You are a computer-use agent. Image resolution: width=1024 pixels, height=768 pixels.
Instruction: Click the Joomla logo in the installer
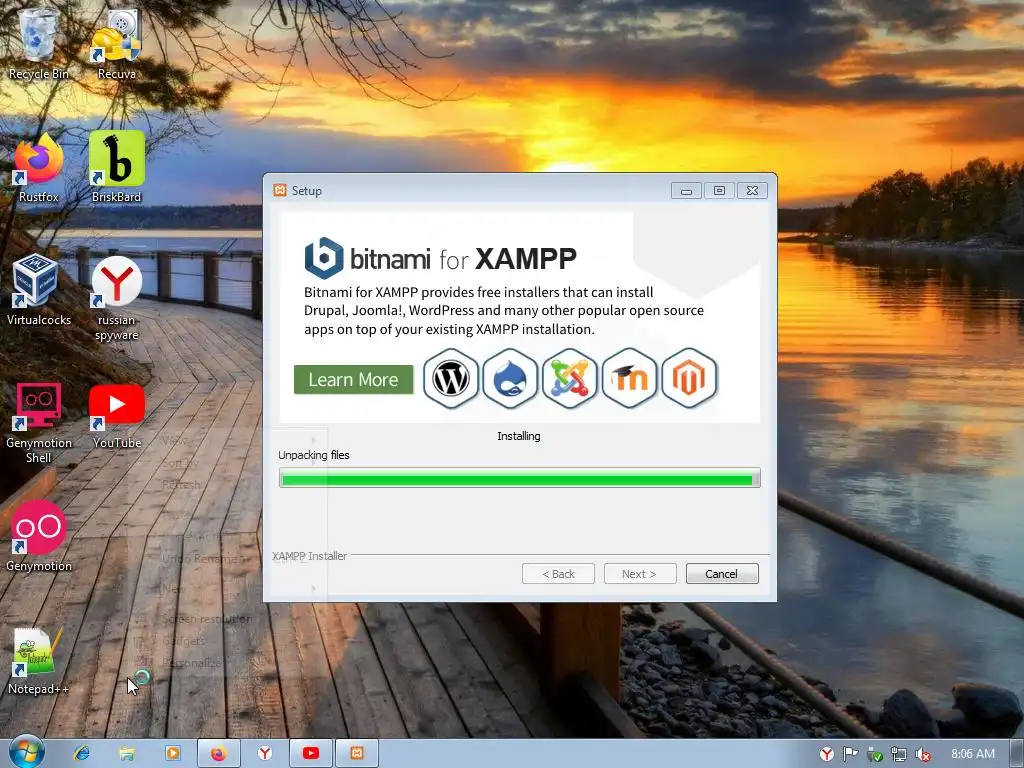(569, 378)
